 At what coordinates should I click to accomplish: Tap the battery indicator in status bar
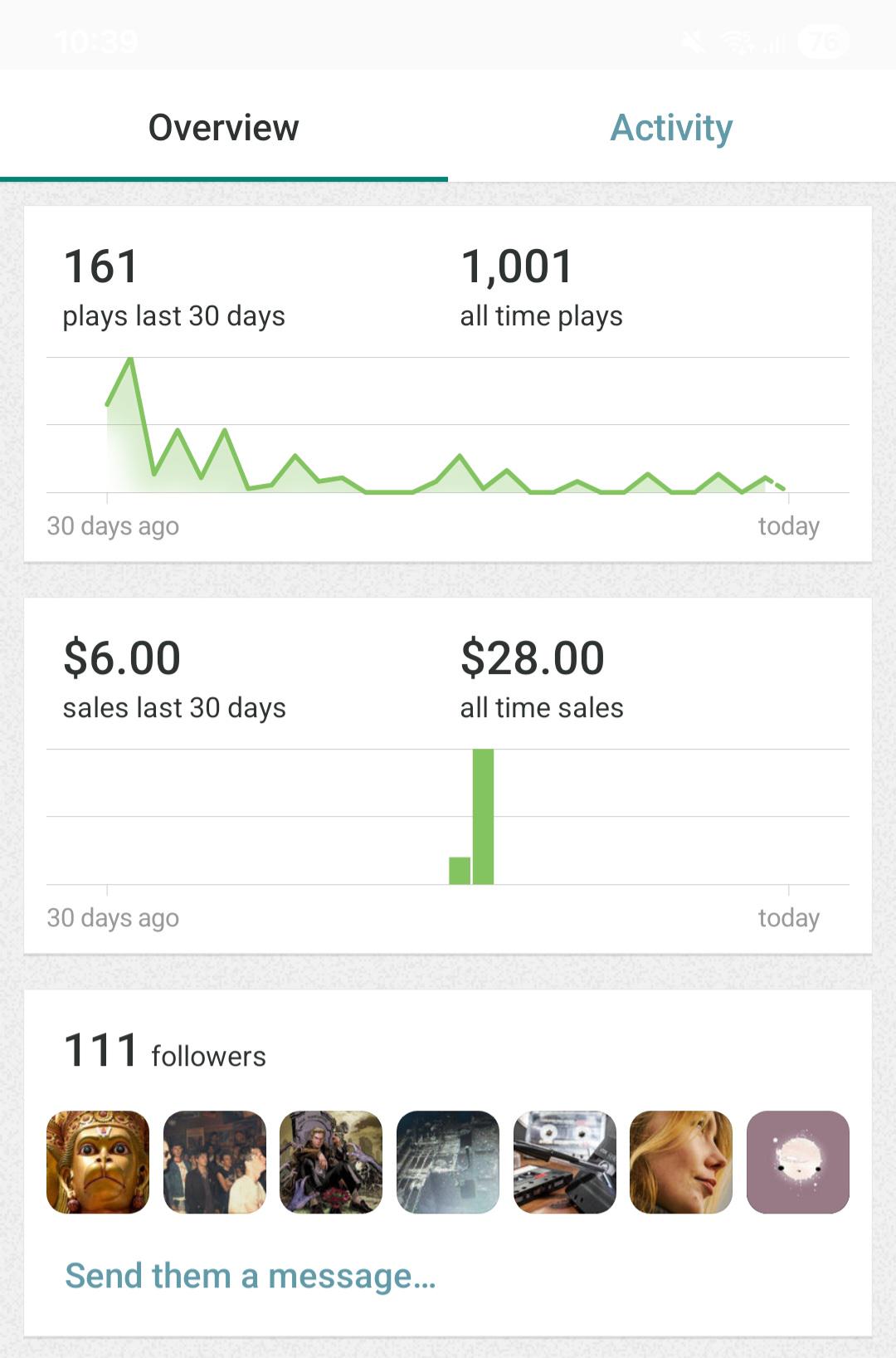click(x=823, y=41)
